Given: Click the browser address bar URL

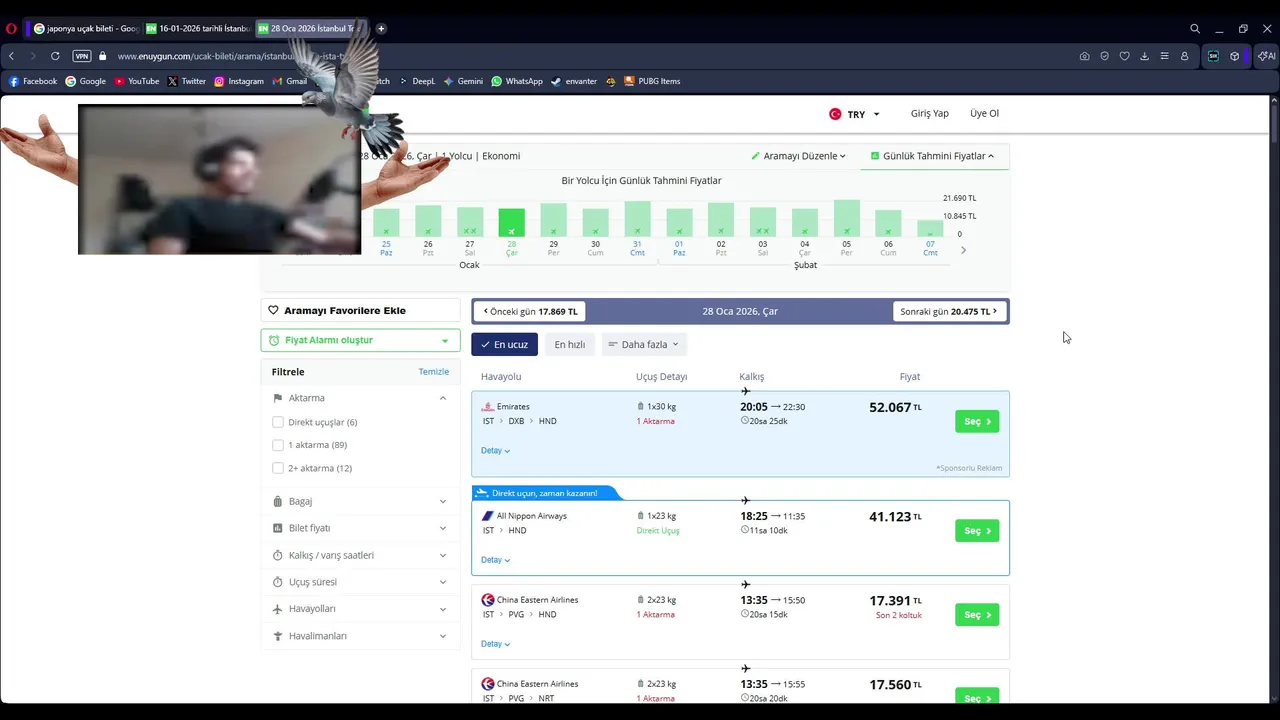Looking at the screenshot, I should point(230,56).
